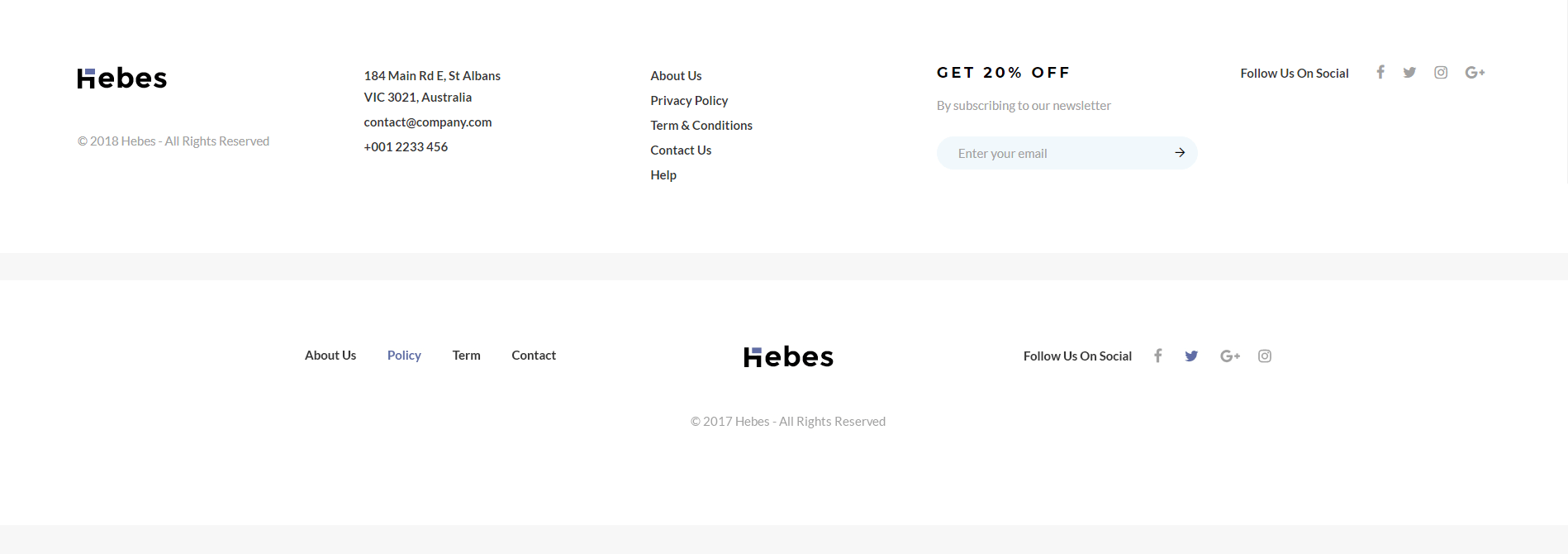Click Facebook icon in lower footer
Screen dimensions: 1568x554
pyautogui.click(x=1158, y=356)
